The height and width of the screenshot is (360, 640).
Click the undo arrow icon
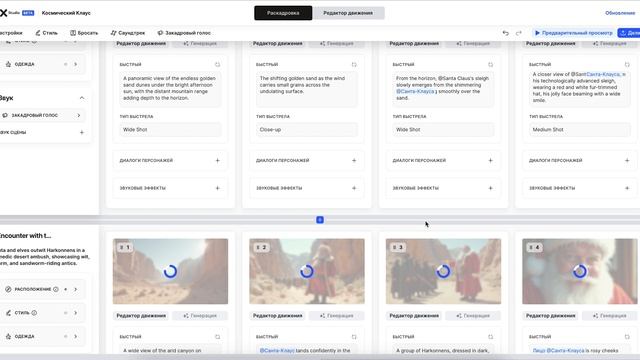(x=506, y=33)
